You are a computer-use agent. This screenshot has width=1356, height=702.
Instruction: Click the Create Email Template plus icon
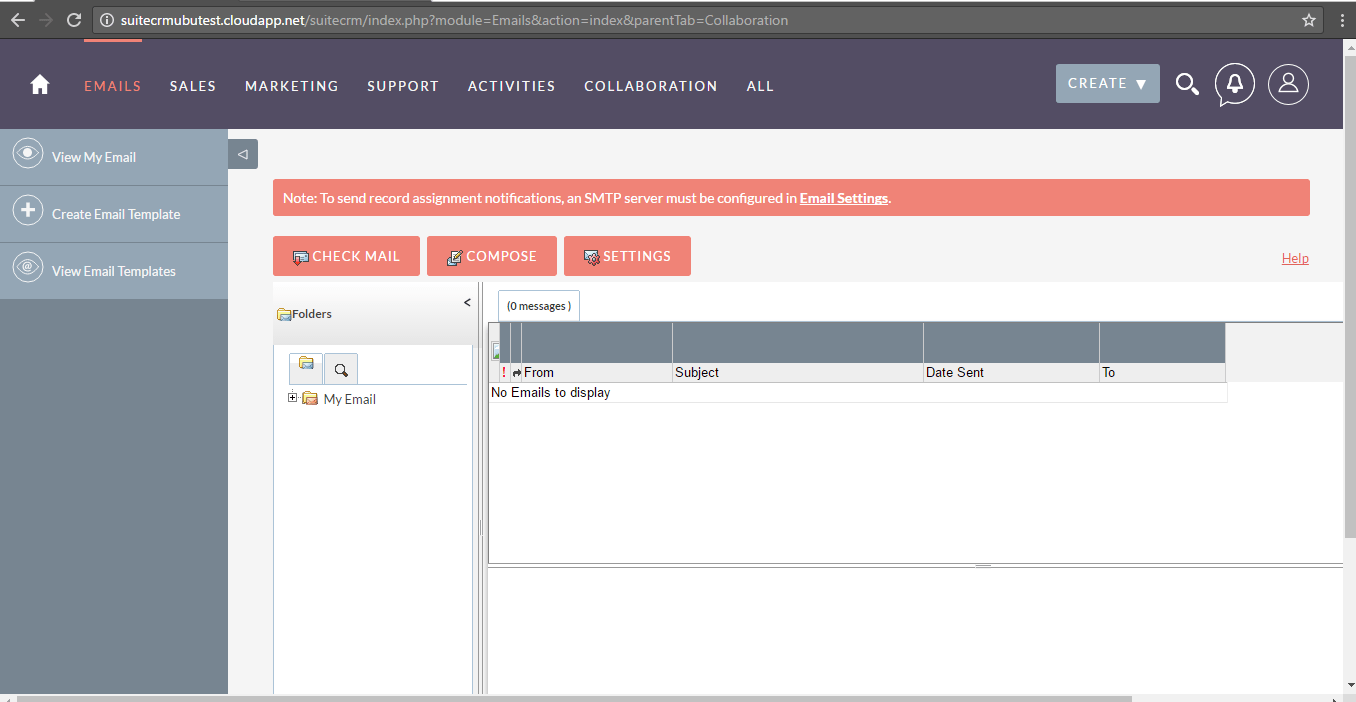pos(28,212)
